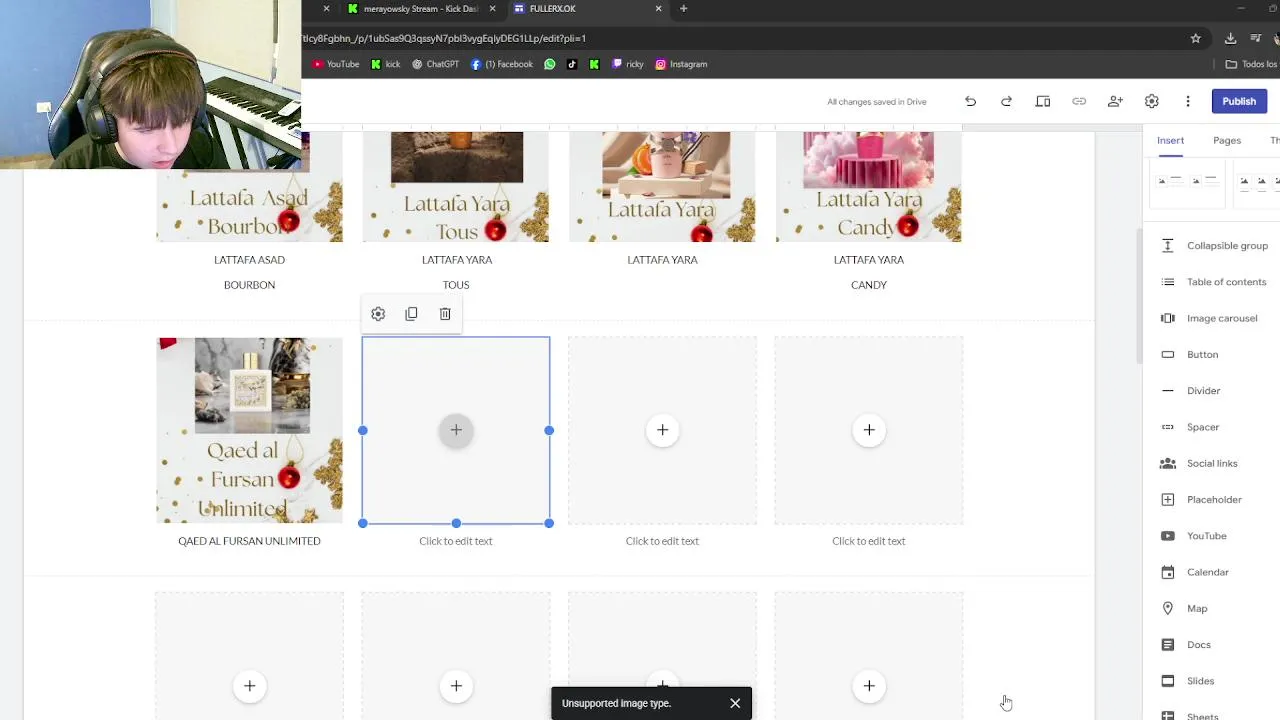
Task: Switch to the Pages tab
Action: click(1227, 140)
